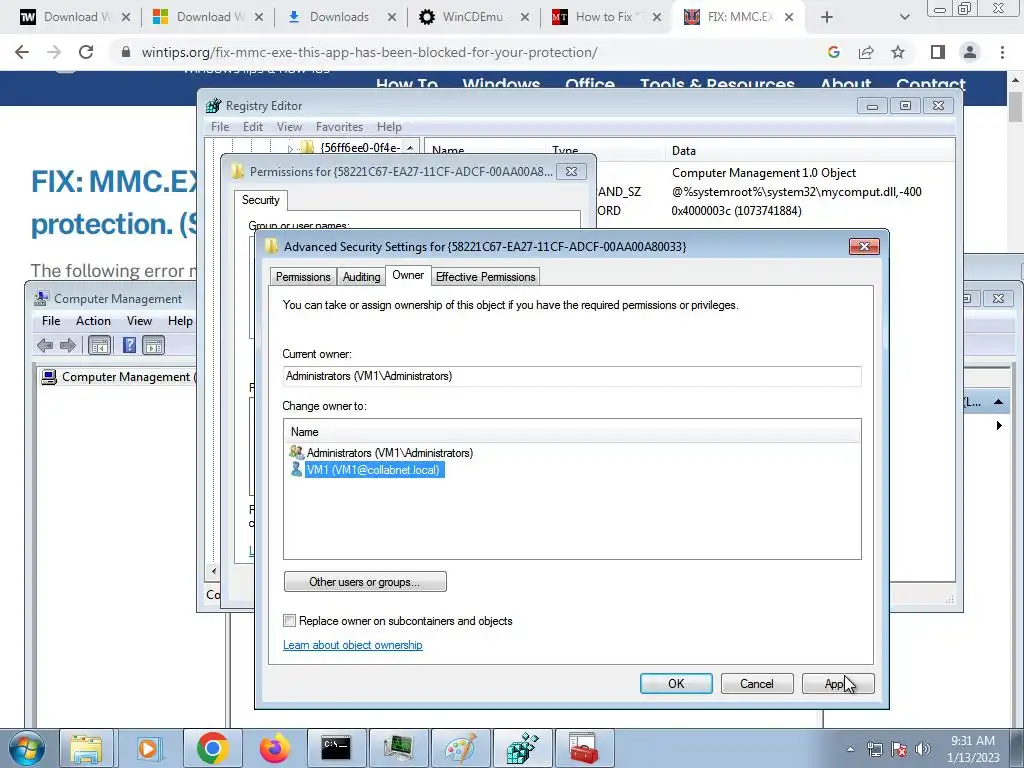Open Registry Editor Edit menu
The width and height of the screenshot is (1024, 768).
pyautogui.click(x=253, y=127)
